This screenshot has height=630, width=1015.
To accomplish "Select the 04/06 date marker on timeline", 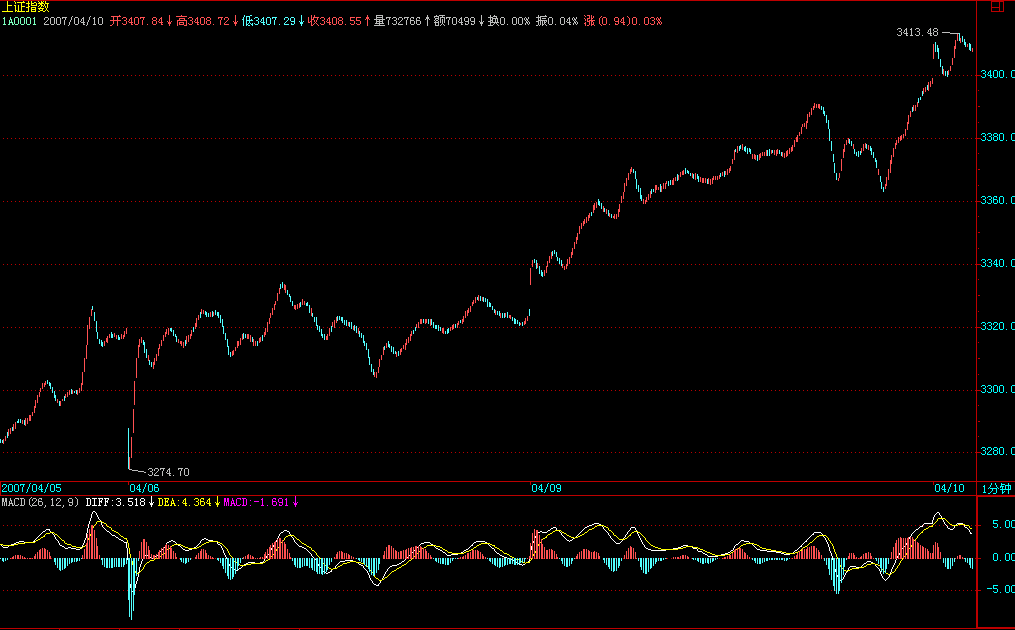I will [x=144, y=488].
